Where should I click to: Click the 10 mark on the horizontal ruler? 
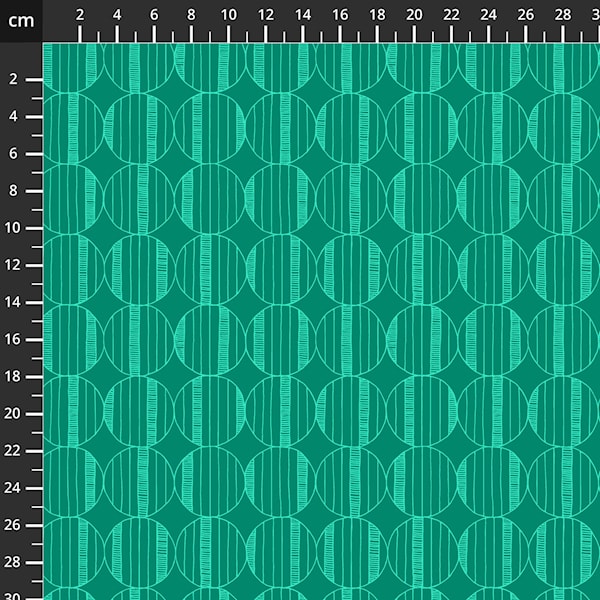228,15
